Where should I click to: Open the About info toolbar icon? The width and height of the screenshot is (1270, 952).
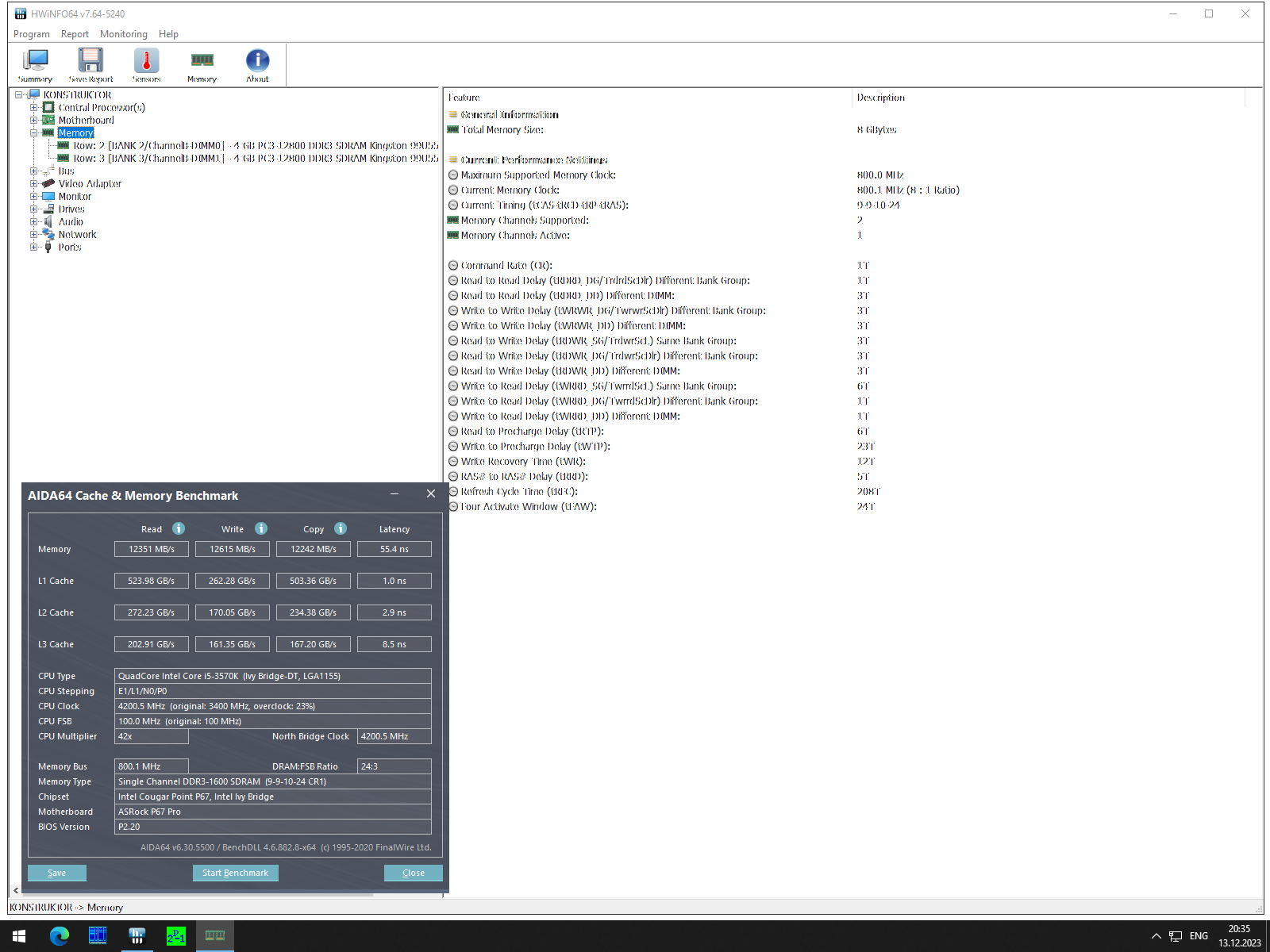point(257,65)
